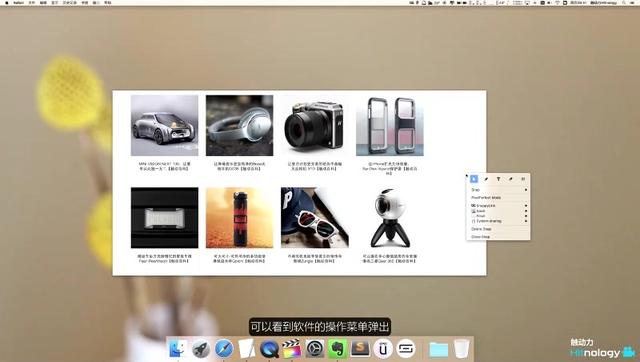Open the blue folder stack in Dock
Viewport: 640px width, 362px height.
(439, 349)
